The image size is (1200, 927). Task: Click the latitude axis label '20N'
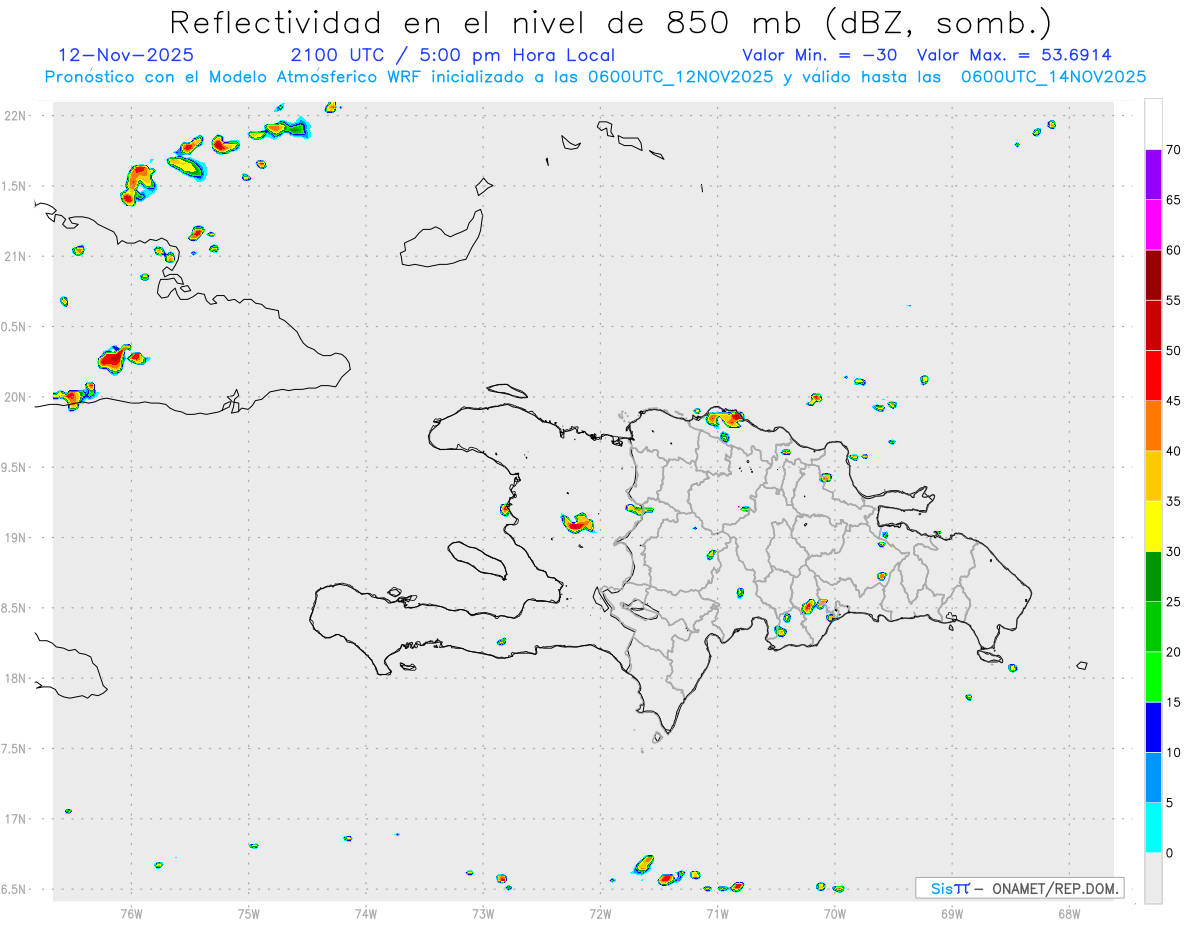tap(16, 397)
